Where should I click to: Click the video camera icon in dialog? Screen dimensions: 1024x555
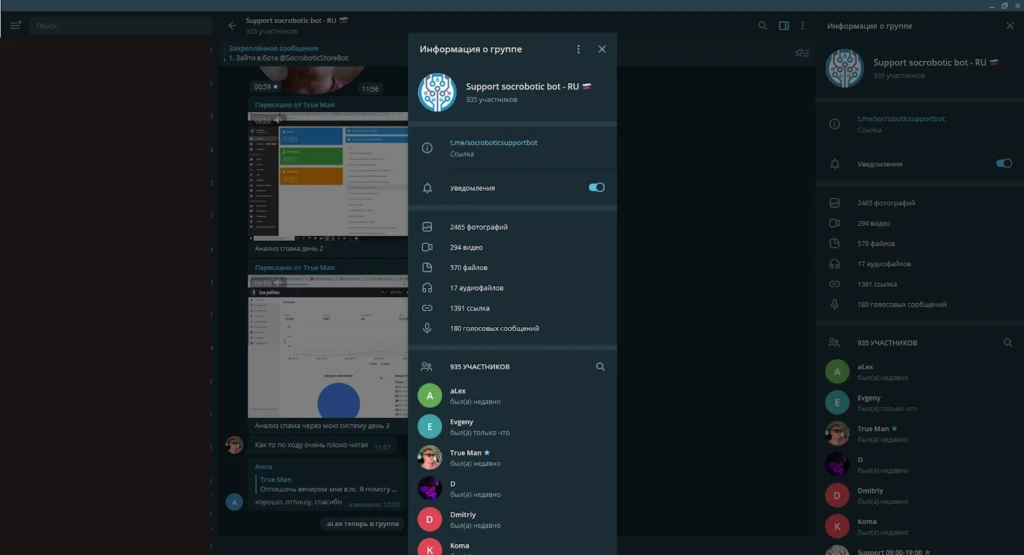(x=427, y=247)
